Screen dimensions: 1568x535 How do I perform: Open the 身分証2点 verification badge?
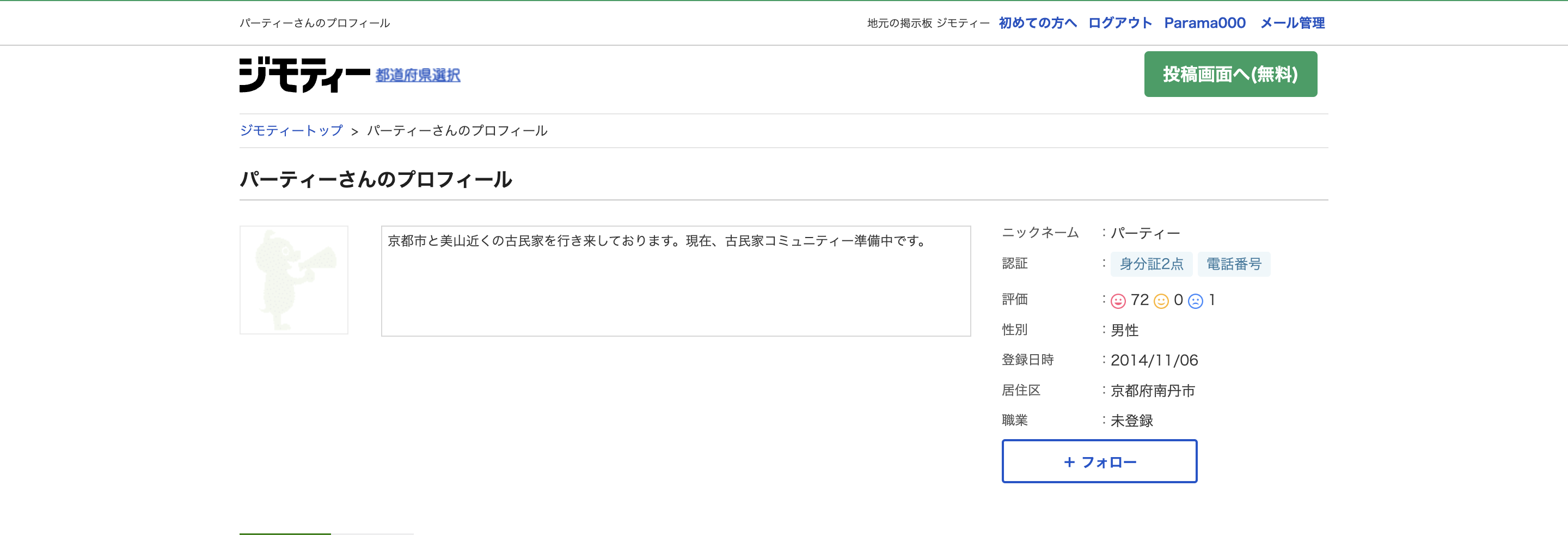tap(1151, 264)
